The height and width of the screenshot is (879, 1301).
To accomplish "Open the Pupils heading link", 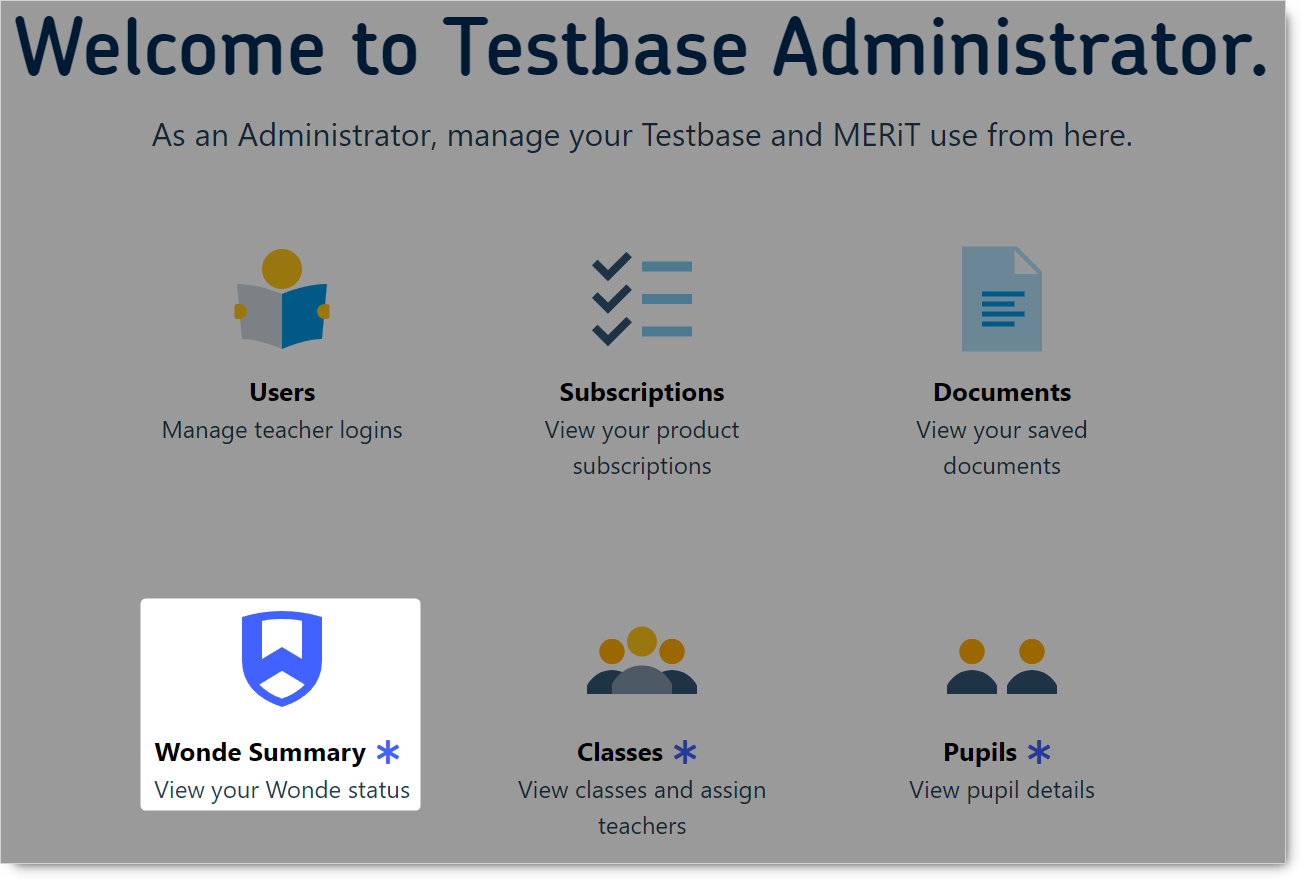I will pos(980,752).
